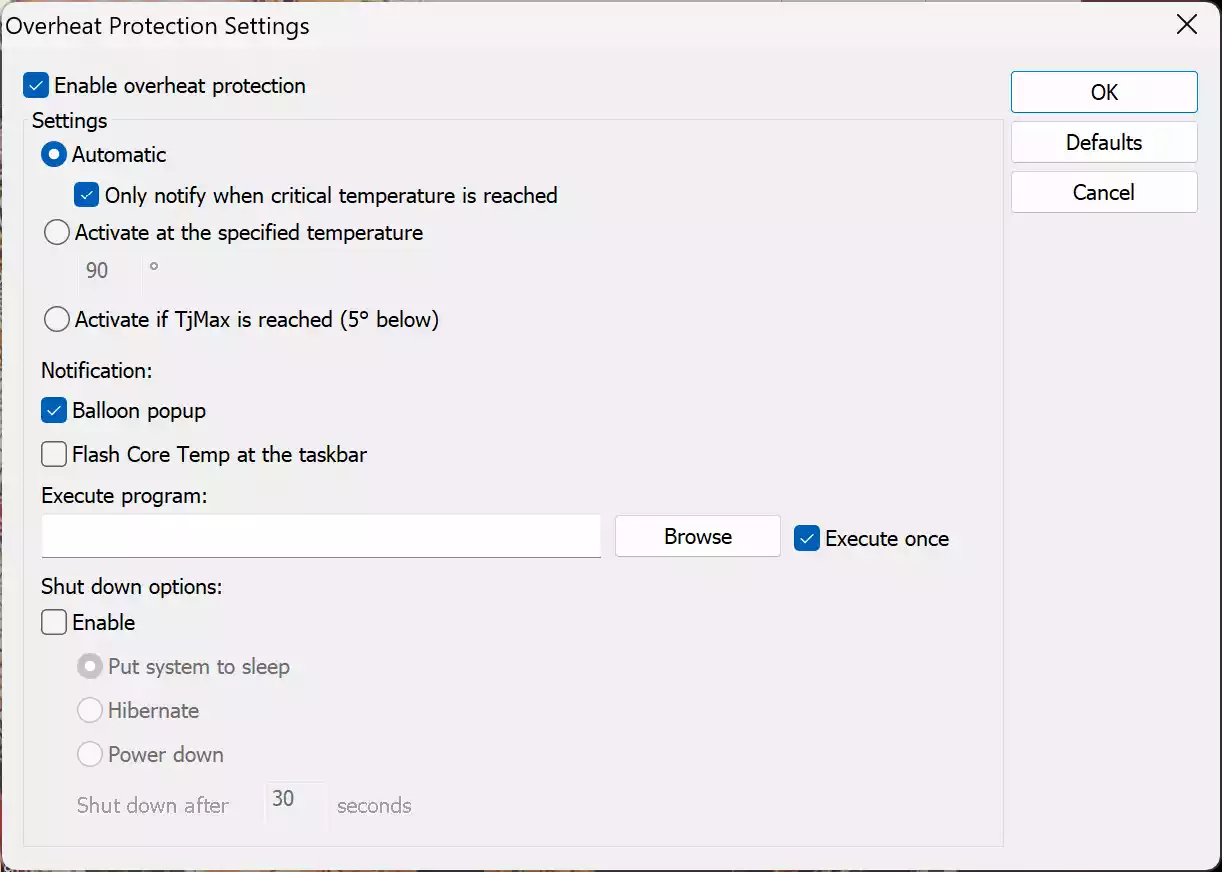Image resolution: width=1222 pixels, height=872 pixels.
Task: Enable the shut down options
Action: (x=54, y=622)
